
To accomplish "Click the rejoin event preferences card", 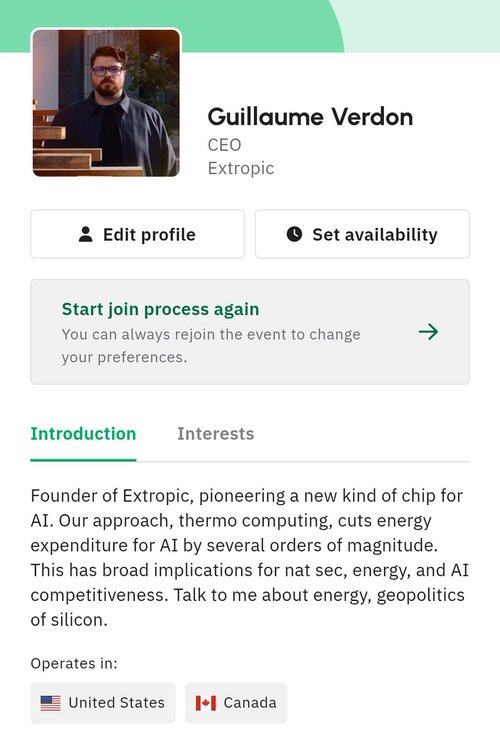I will (250, 332).
